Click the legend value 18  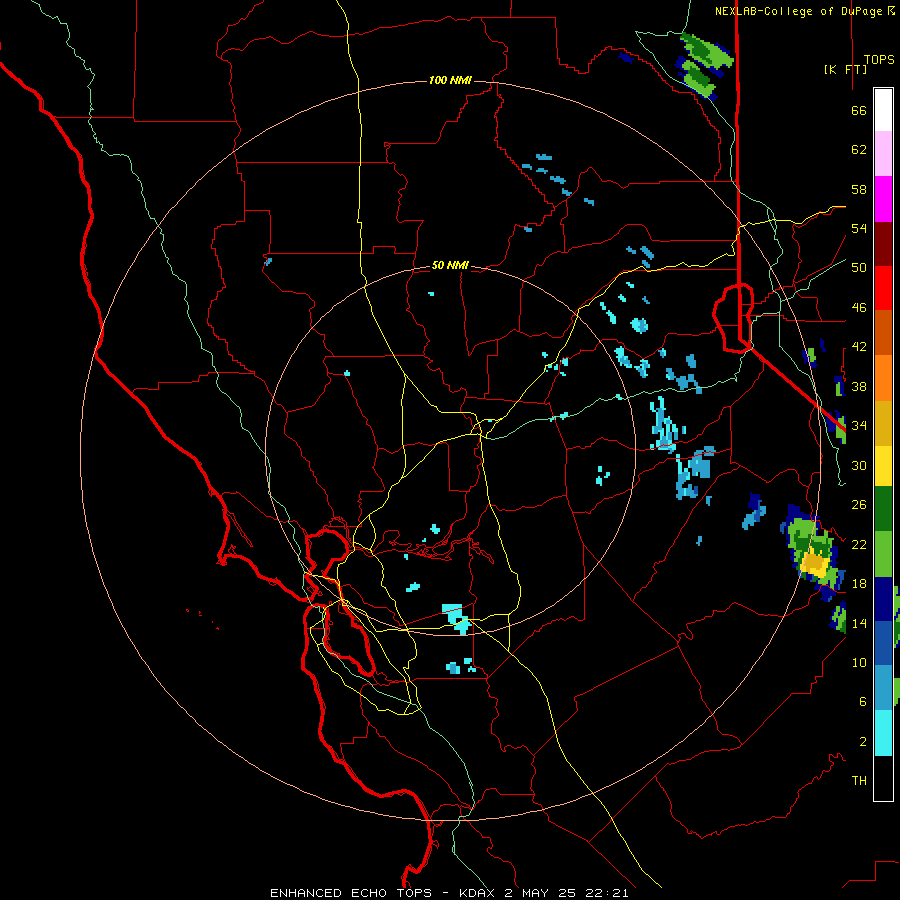click(859, 584)
